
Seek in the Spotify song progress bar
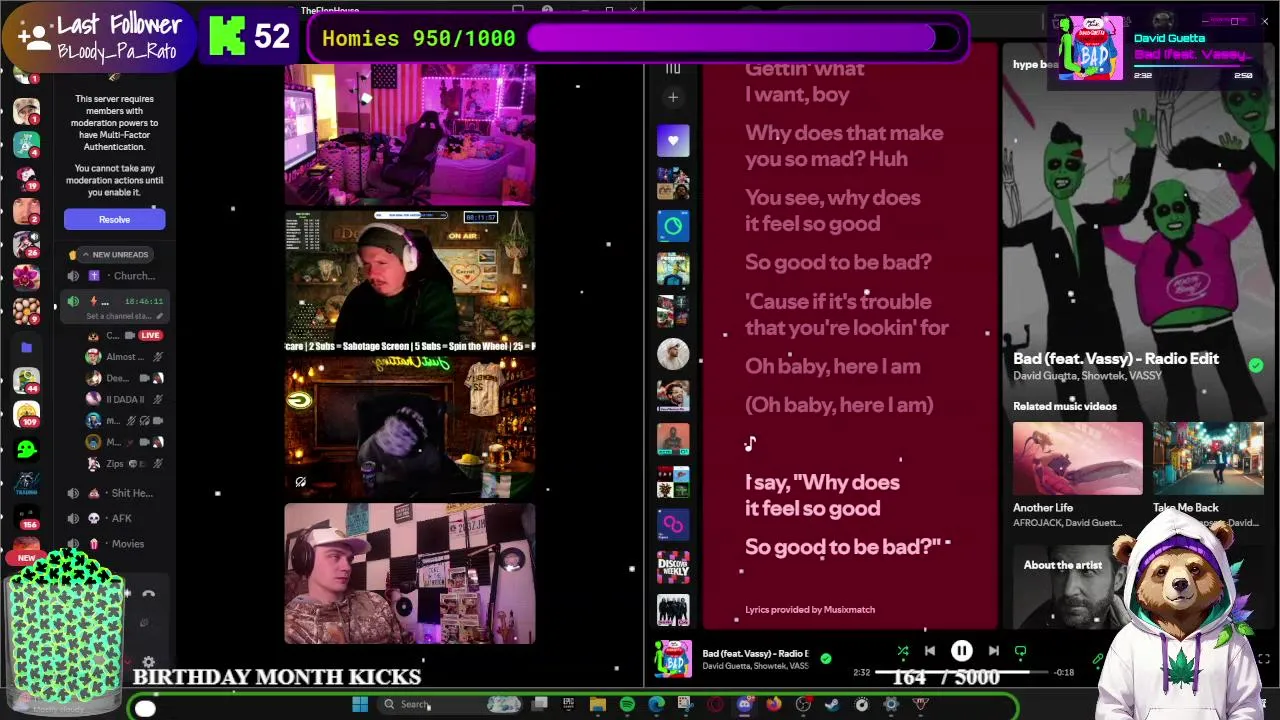(x=961, y=673)
